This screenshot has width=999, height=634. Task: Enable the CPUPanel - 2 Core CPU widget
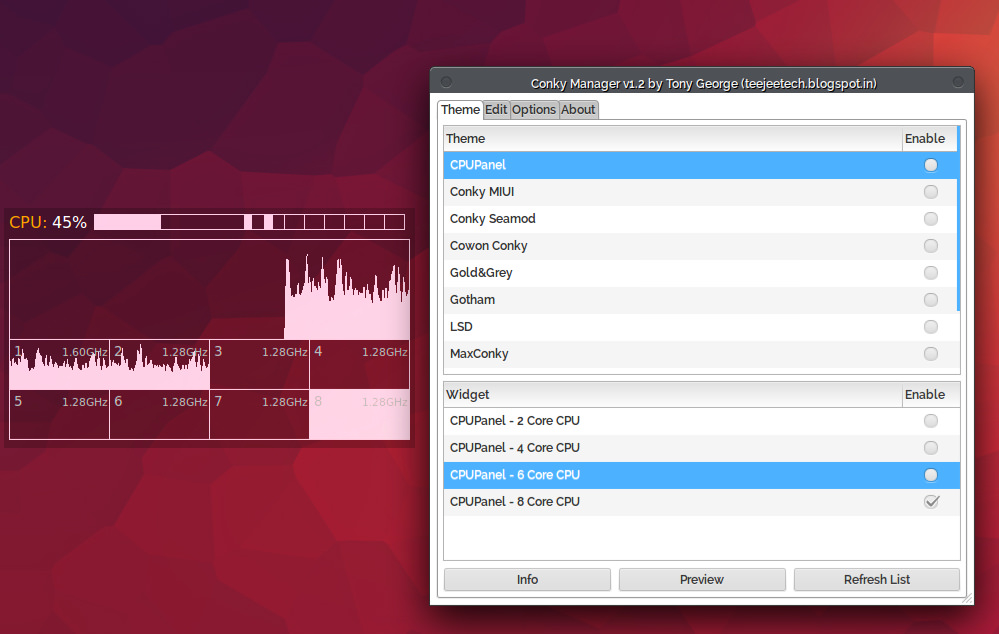point(931,421)
